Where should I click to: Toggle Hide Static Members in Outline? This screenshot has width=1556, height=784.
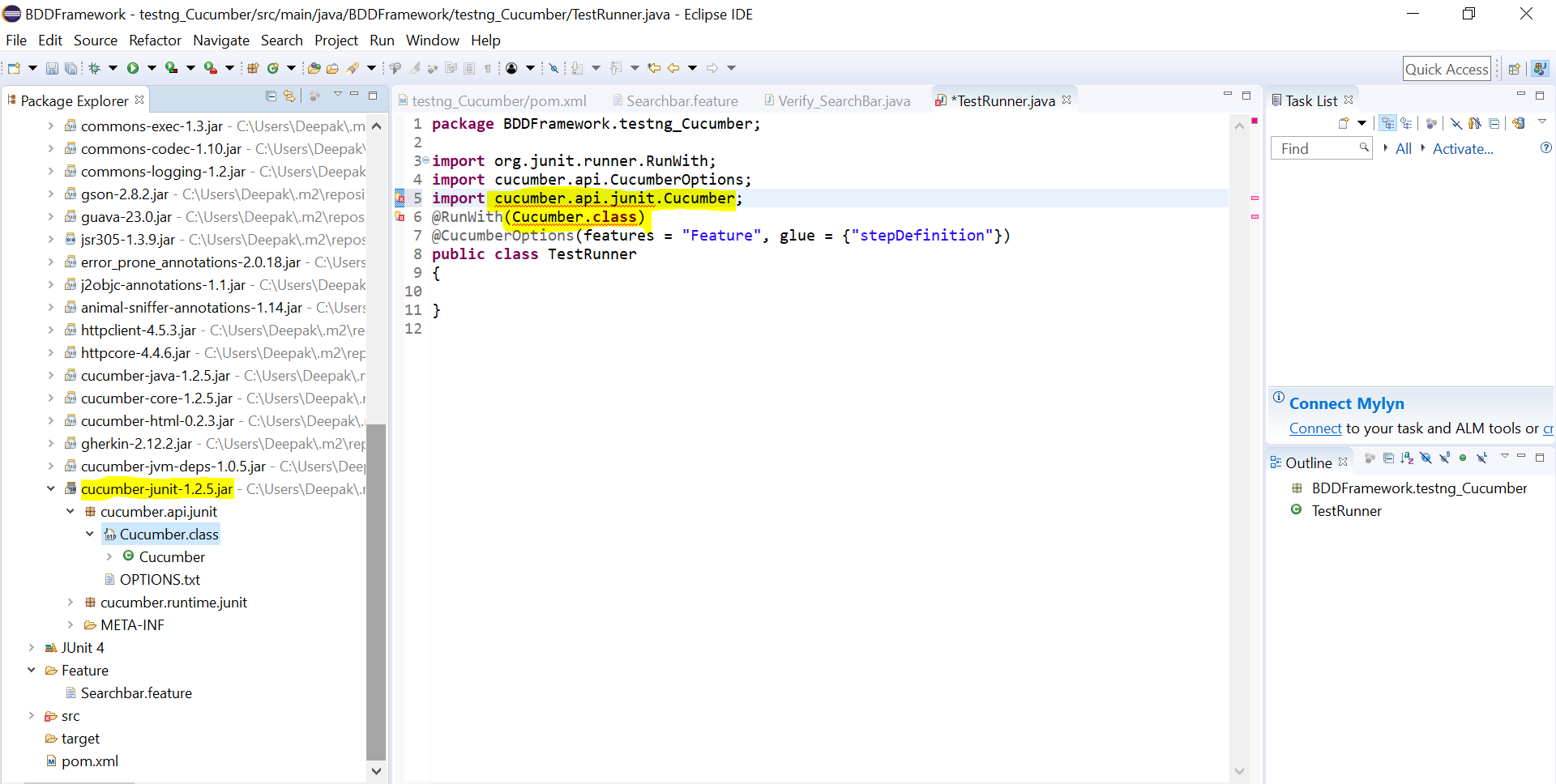pyautogui.click(x=1444, y=458)
